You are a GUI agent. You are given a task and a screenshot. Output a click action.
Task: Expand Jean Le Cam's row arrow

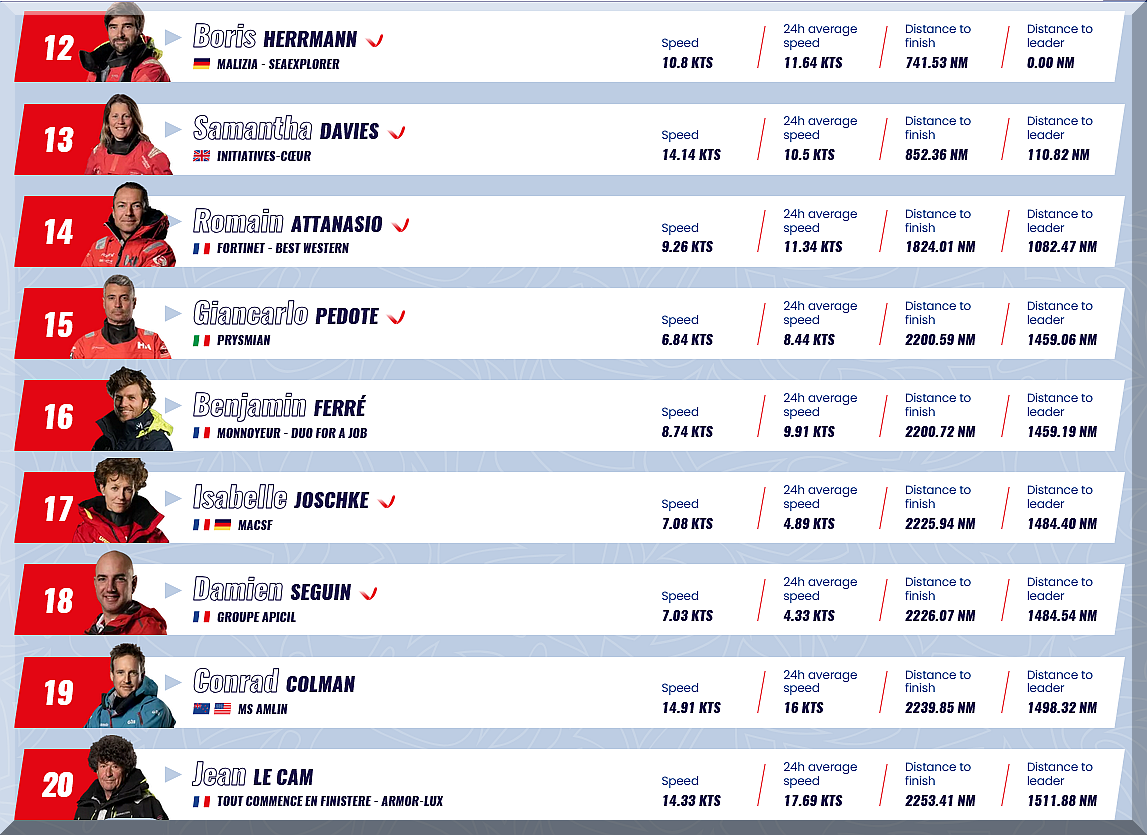[173, 774]
